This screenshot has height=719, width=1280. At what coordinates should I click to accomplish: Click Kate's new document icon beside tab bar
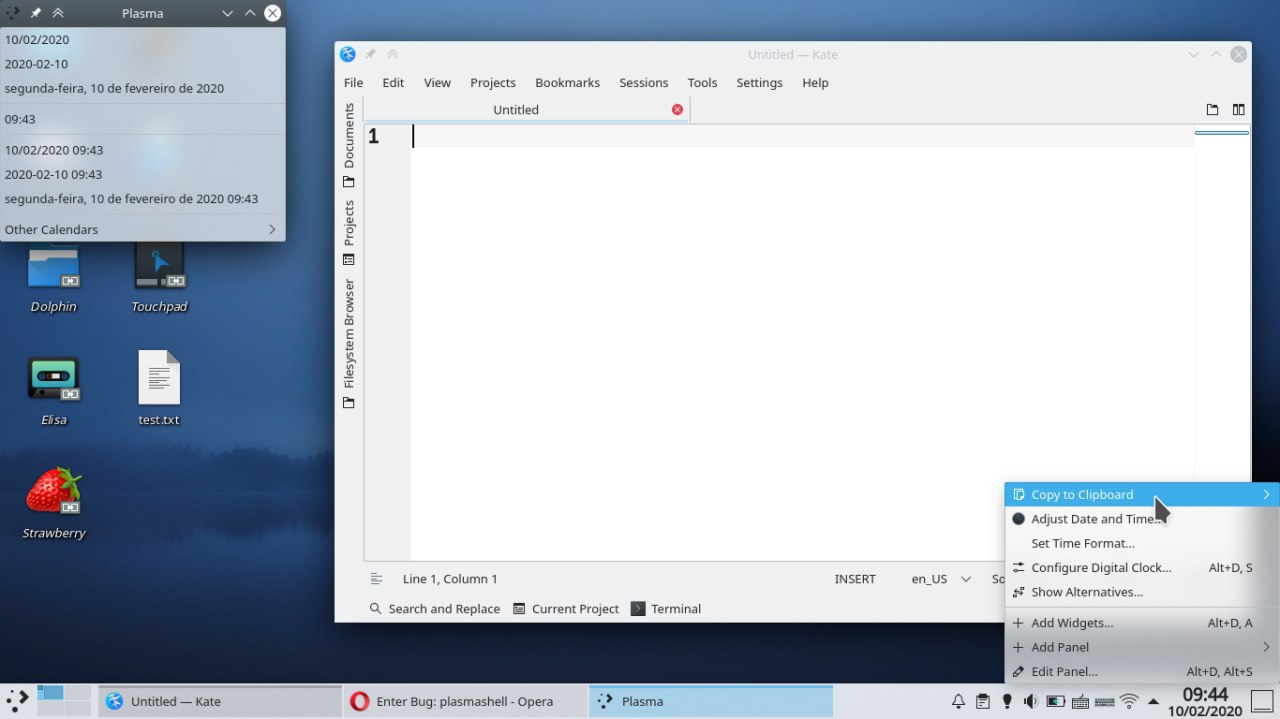1212,110
